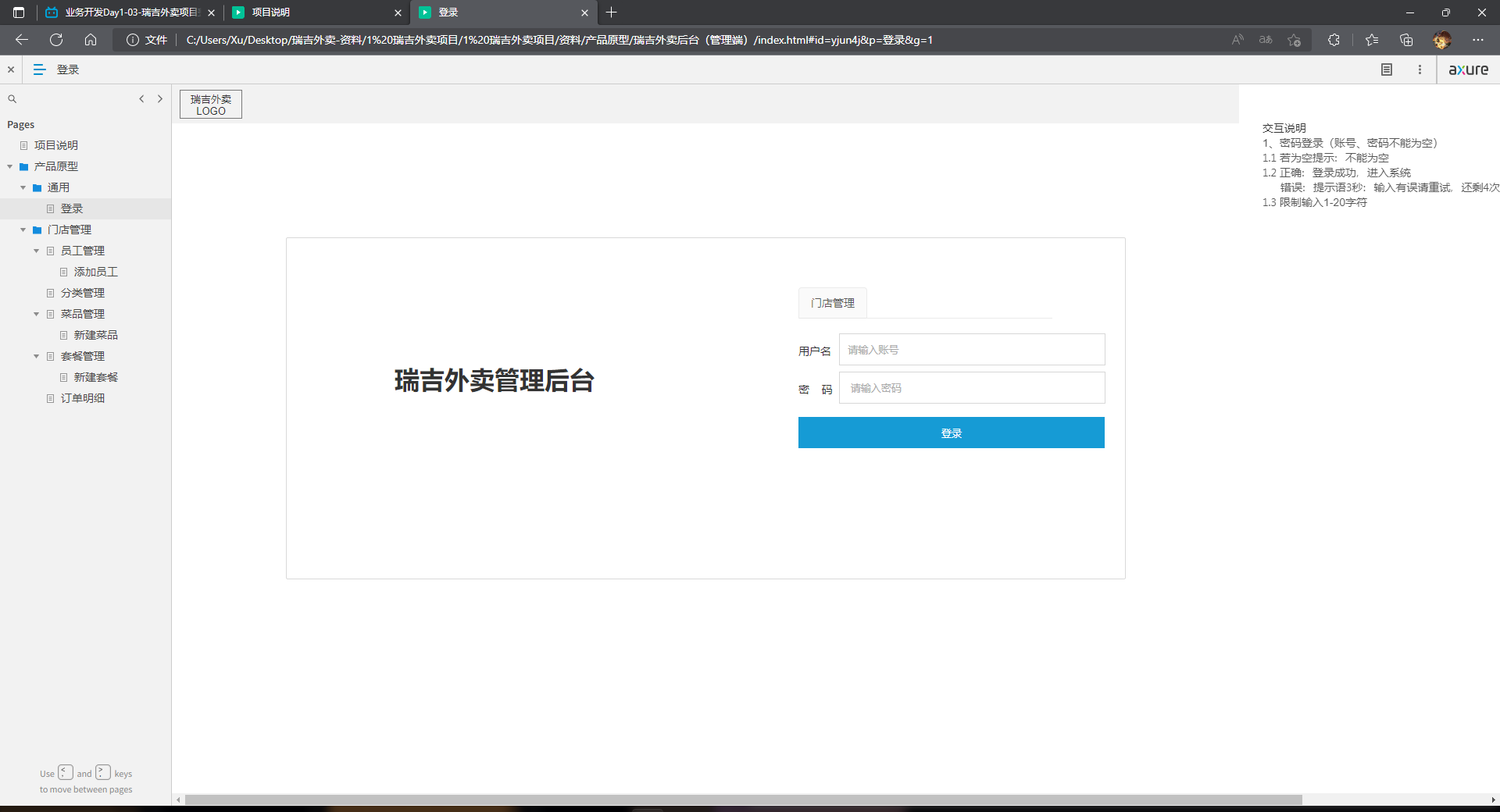The image size is (1500, 812).
Task: Refresh the browser page
Action: click(56, 40)
